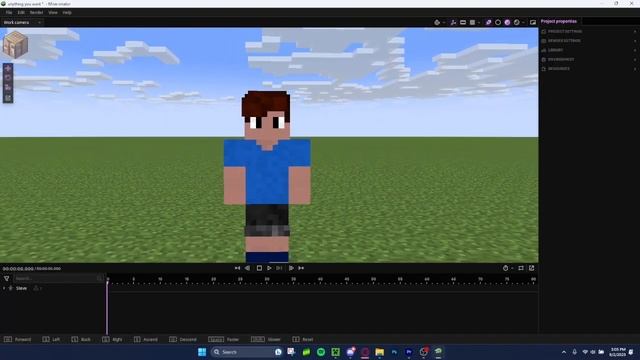640x360 pixels.
Task: Show hidden system tray icons
Action: tap(564, 352)
